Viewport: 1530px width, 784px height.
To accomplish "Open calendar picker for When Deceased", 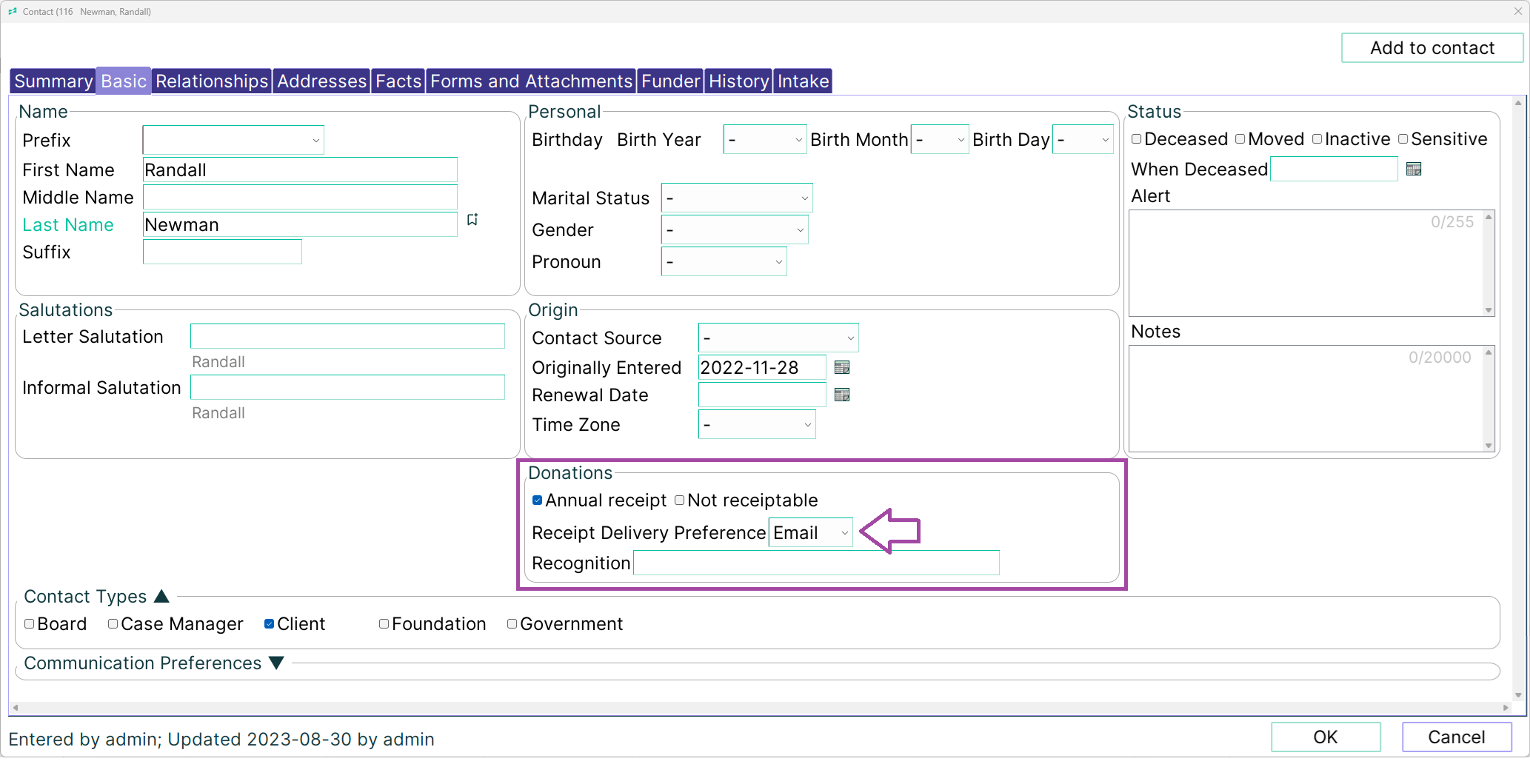I will click(x=1413, y=170).
